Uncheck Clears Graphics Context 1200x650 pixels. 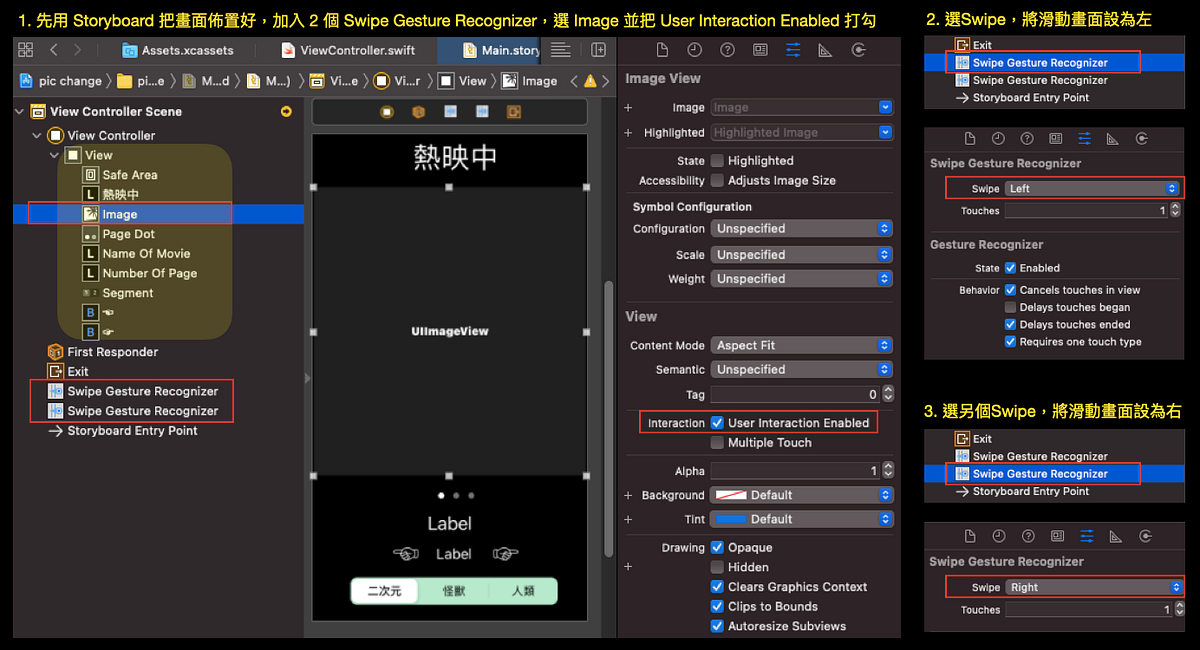pyautogui.click(x=717, y=586)
